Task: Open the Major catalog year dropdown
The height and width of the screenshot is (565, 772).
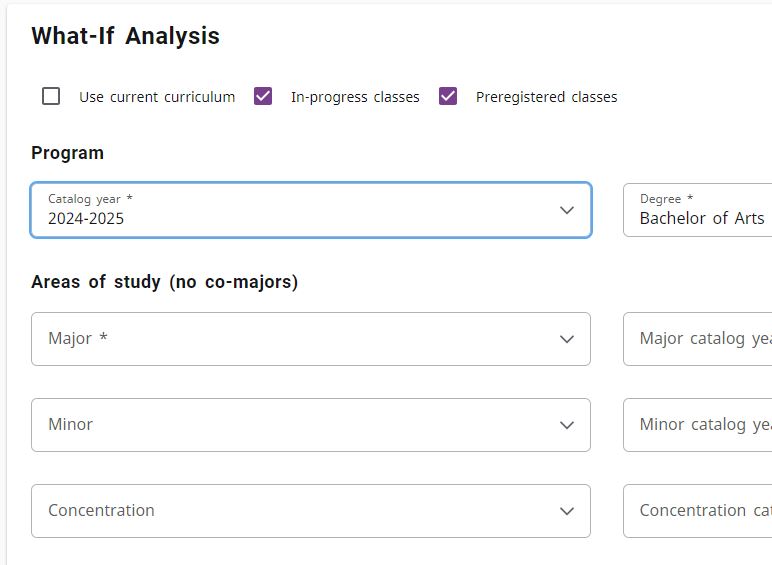Action: point(700,339)
